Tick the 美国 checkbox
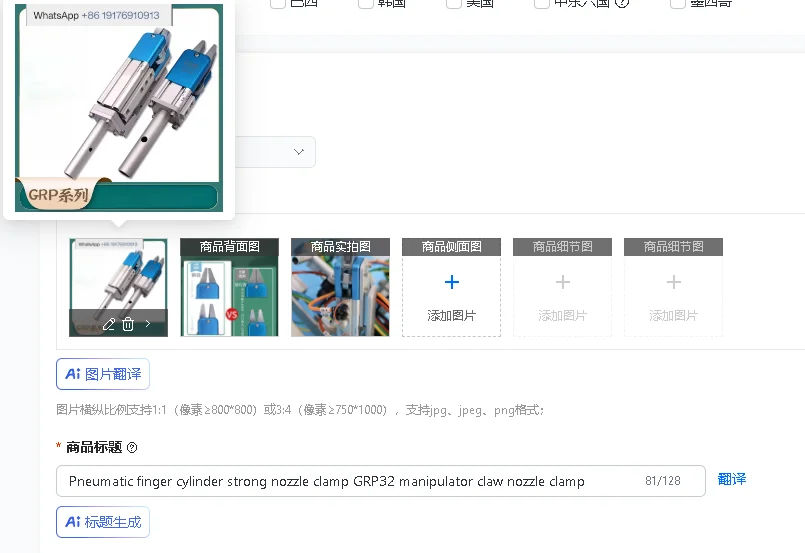Viewport: 805px width, 553px height. point(454,3)
